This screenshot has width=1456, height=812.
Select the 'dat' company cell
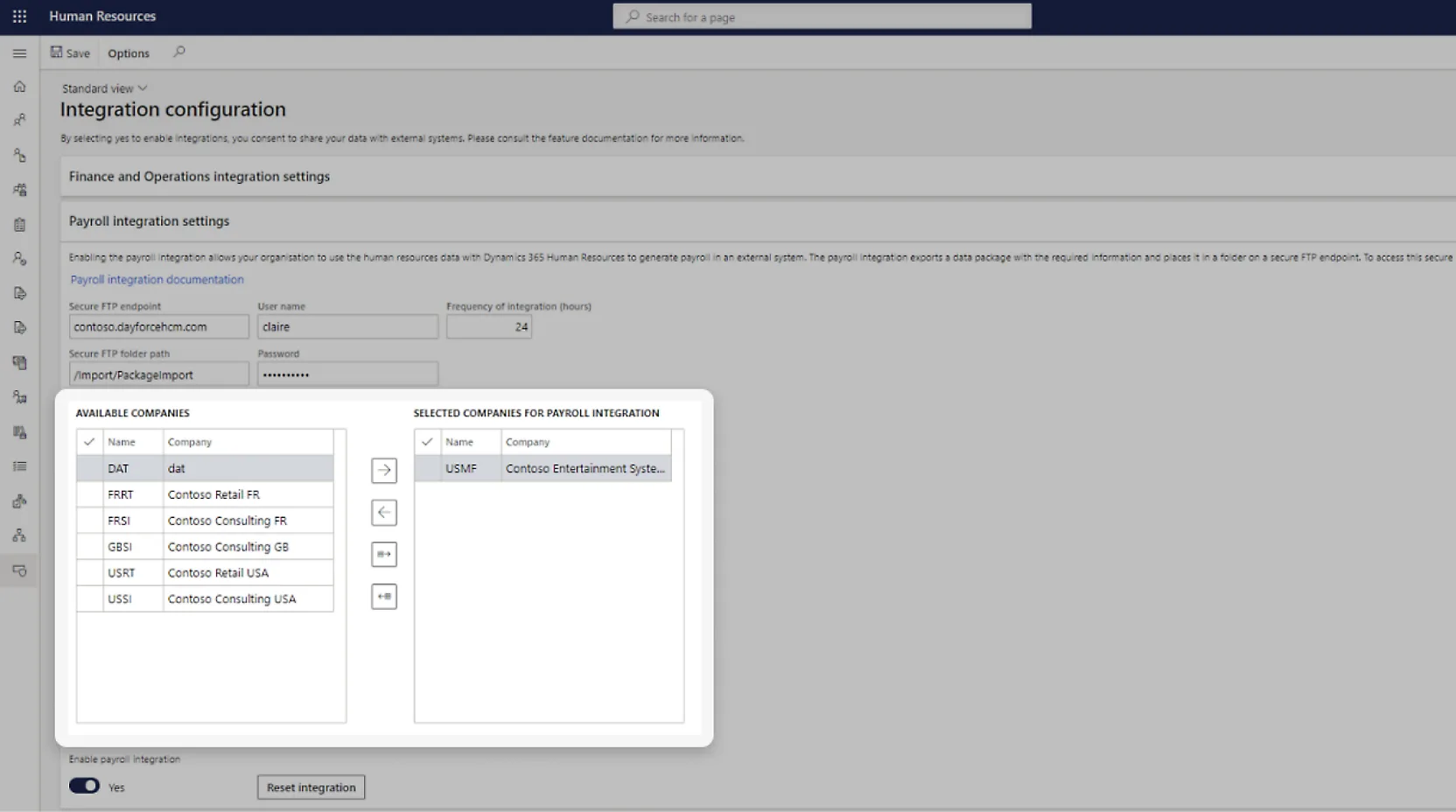[248, 468]
